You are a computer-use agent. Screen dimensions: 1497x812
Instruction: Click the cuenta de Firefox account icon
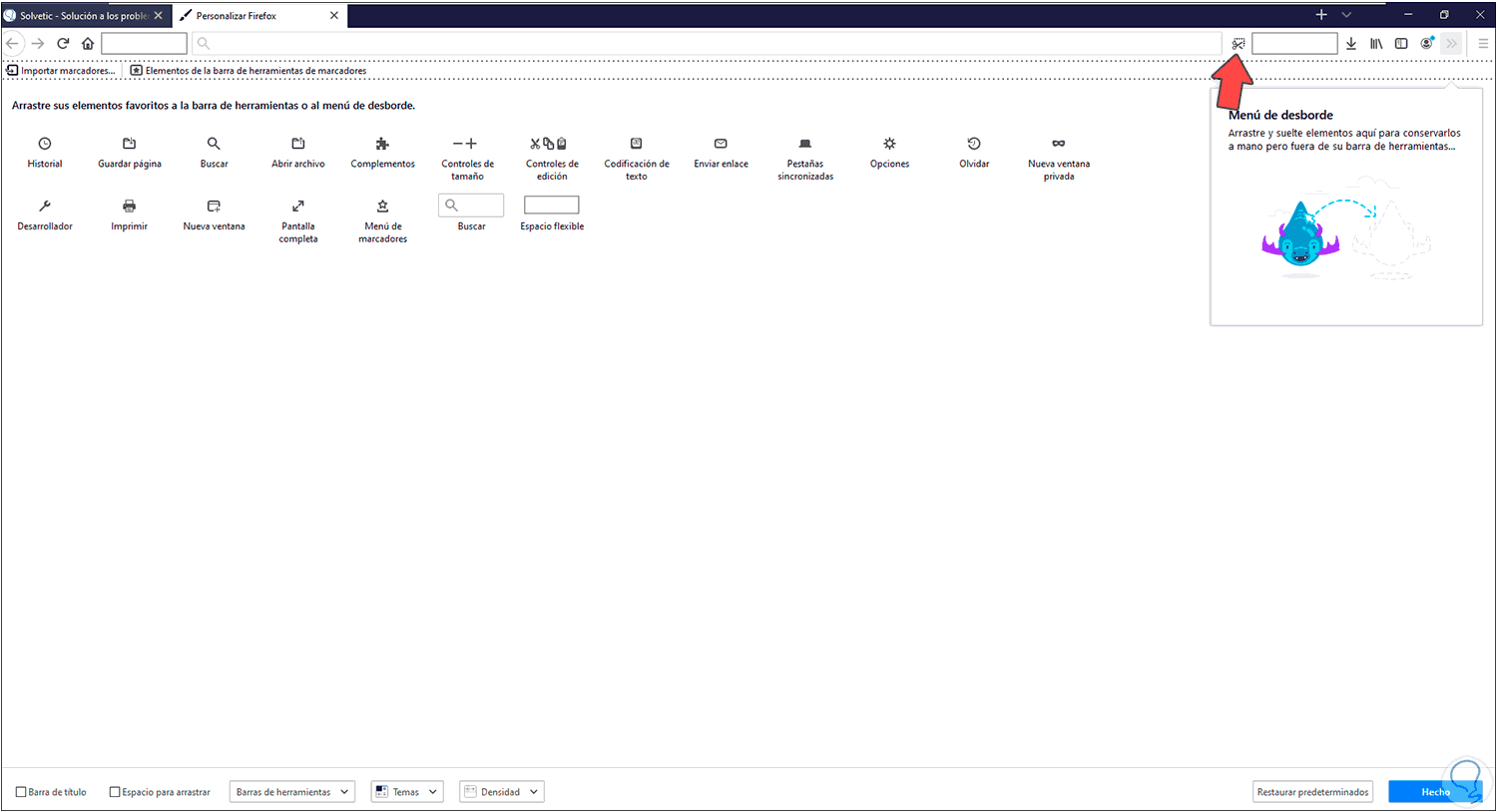pos(1426,43)
